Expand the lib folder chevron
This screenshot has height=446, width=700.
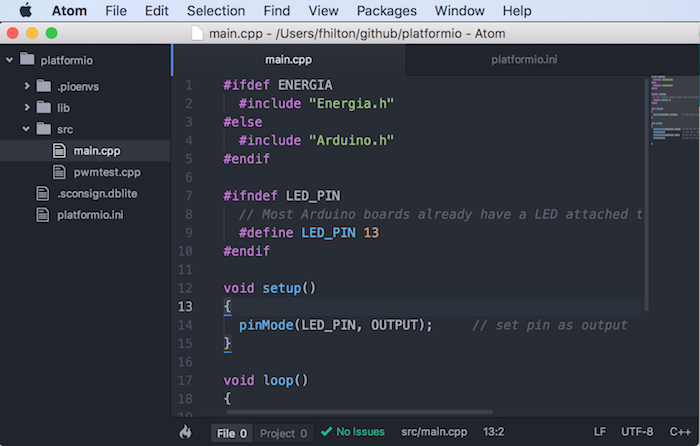27,107
